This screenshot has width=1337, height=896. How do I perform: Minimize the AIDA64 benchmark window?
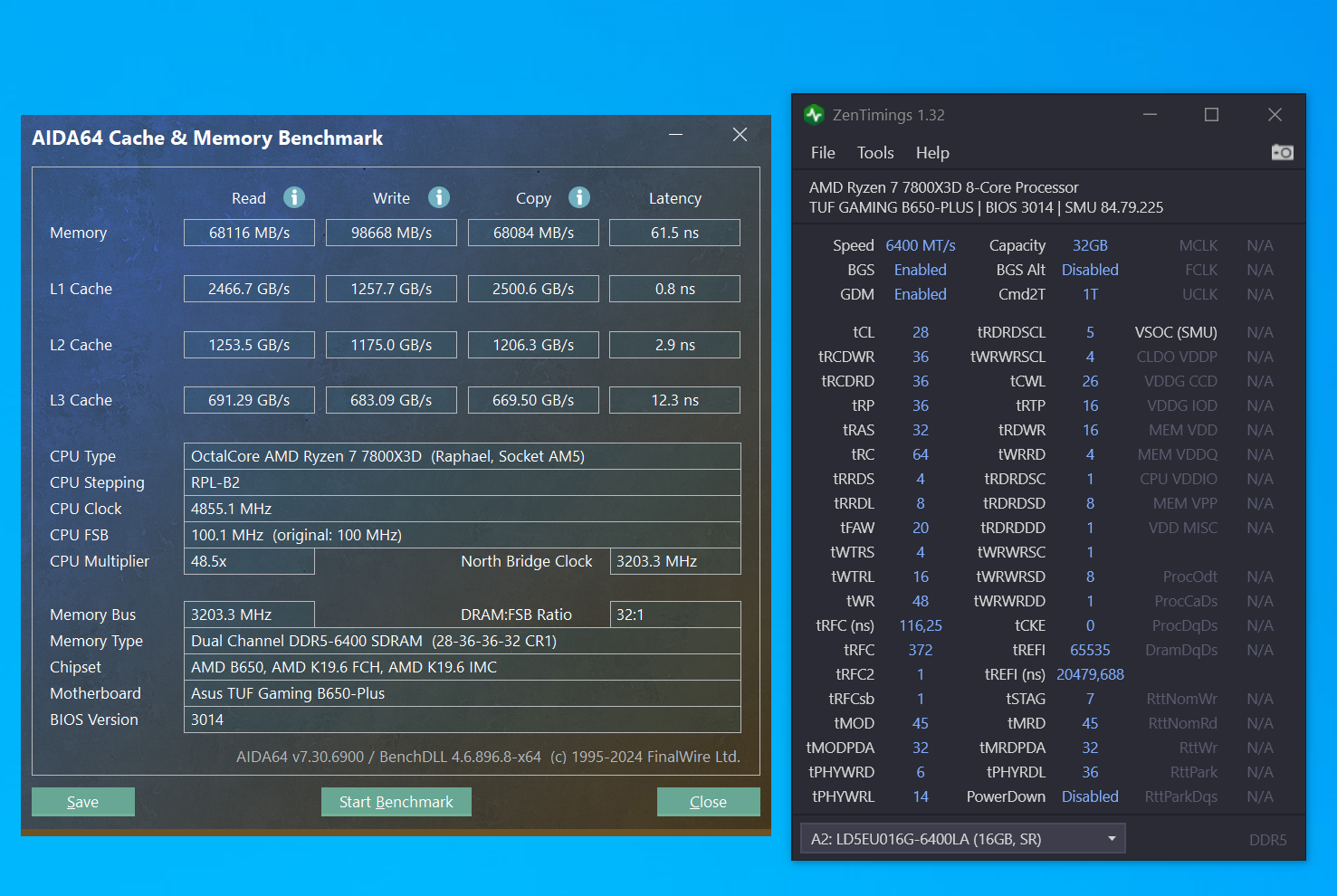[676, 134]
